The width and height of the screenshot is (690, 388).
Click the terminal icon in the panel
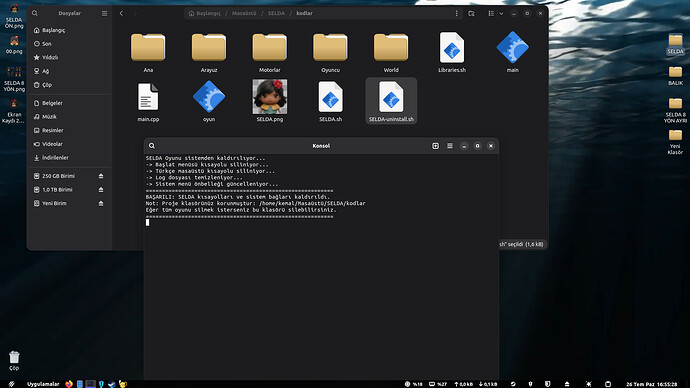pyautogui.click(x=90, y=384)
